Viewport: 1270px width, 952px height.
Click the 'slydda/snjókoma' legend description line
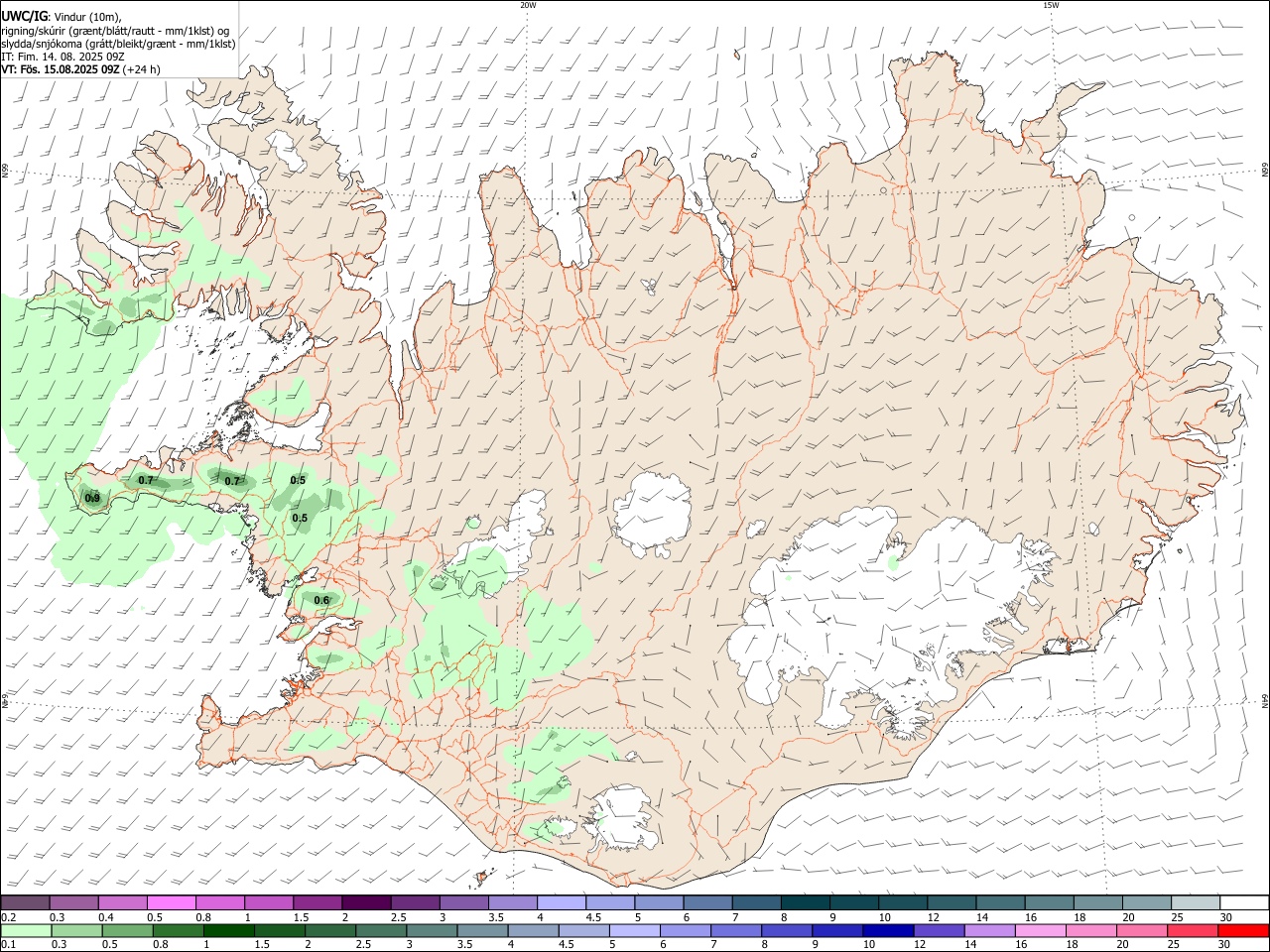coord(118,44)
